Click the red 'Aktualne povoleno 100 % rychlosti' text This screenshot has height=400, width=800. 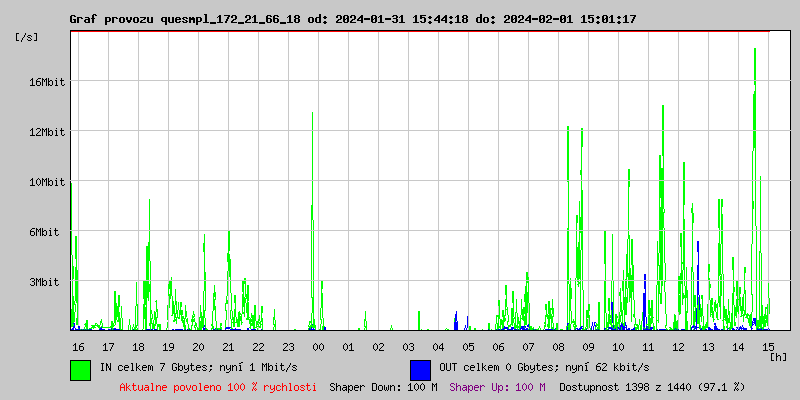[217, 387]
